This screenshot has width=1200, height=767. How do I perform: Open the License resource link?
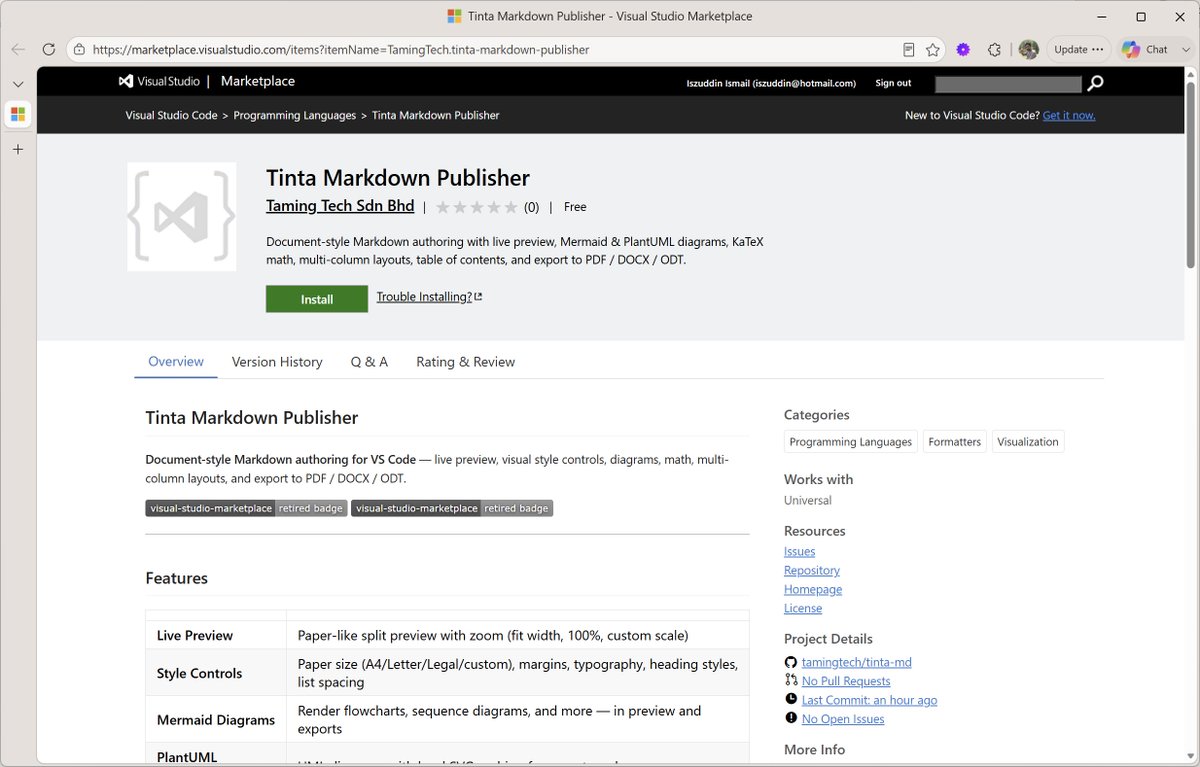(803, 608)
